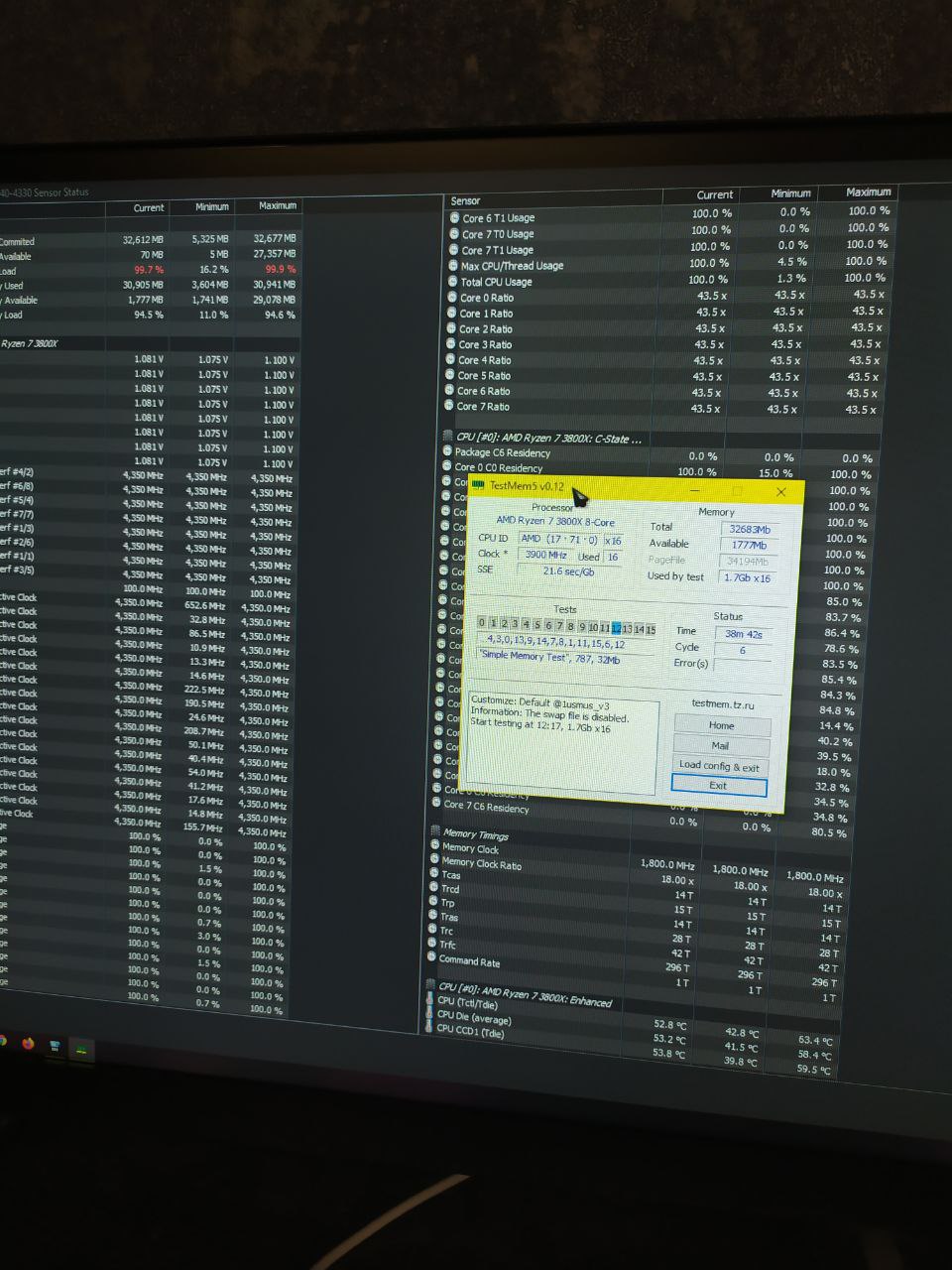
Task: Click the Core 7 T1 Usage sensor icon
Action: [x=454, y=249]
